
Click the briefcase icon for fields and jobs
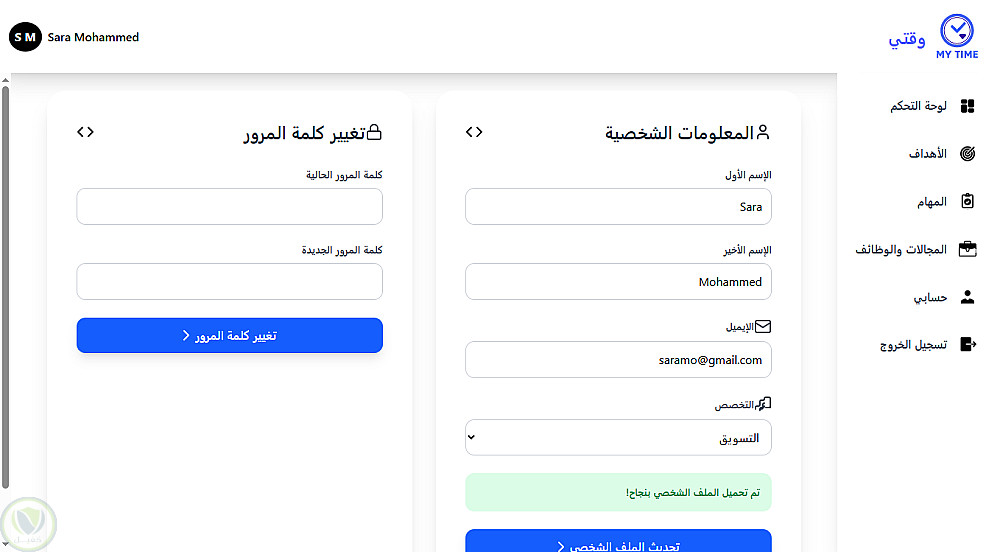tap(967, 249)
